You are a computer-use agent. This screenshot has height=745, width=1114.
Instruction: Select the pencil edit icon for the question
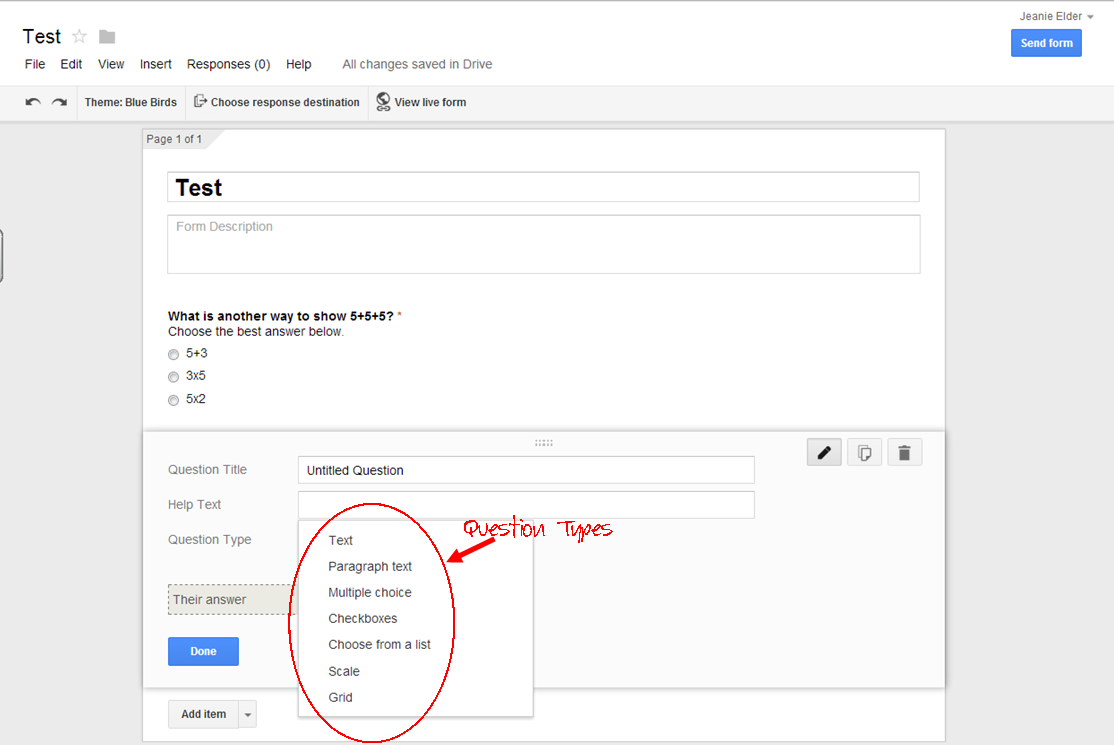pyautogui.click(x=823, y=452)
